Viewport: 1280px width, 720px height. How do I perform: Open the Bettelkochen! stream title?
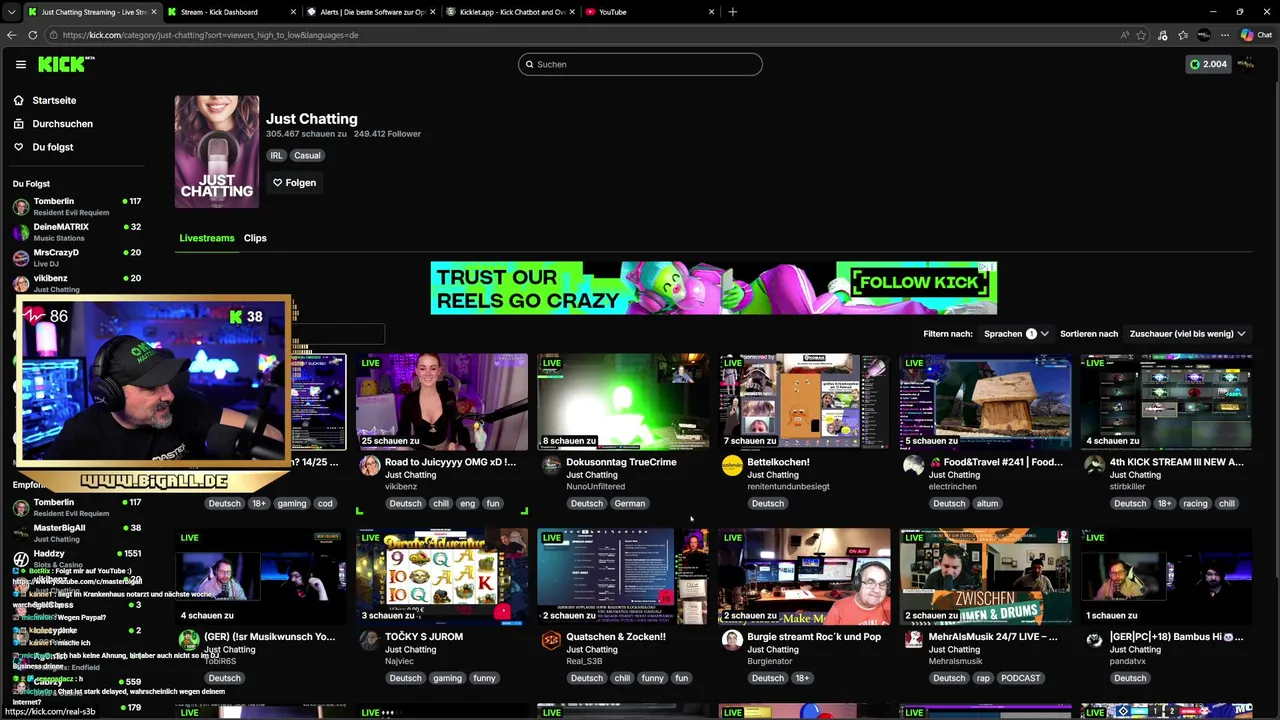point(778,462)
